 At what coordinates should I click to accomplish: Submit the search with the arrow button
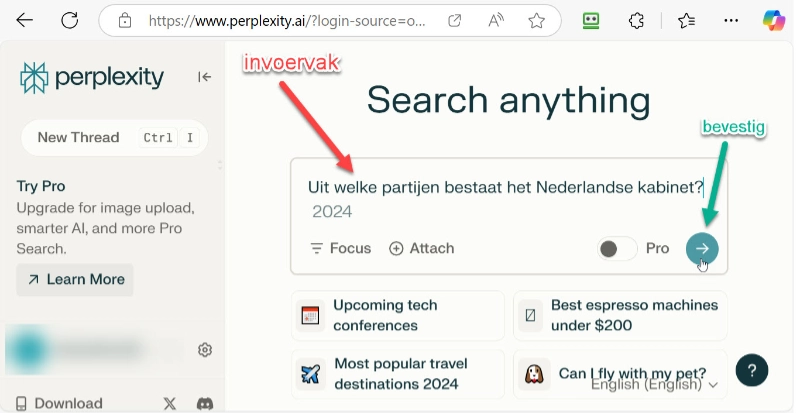(x=702, y=249)
